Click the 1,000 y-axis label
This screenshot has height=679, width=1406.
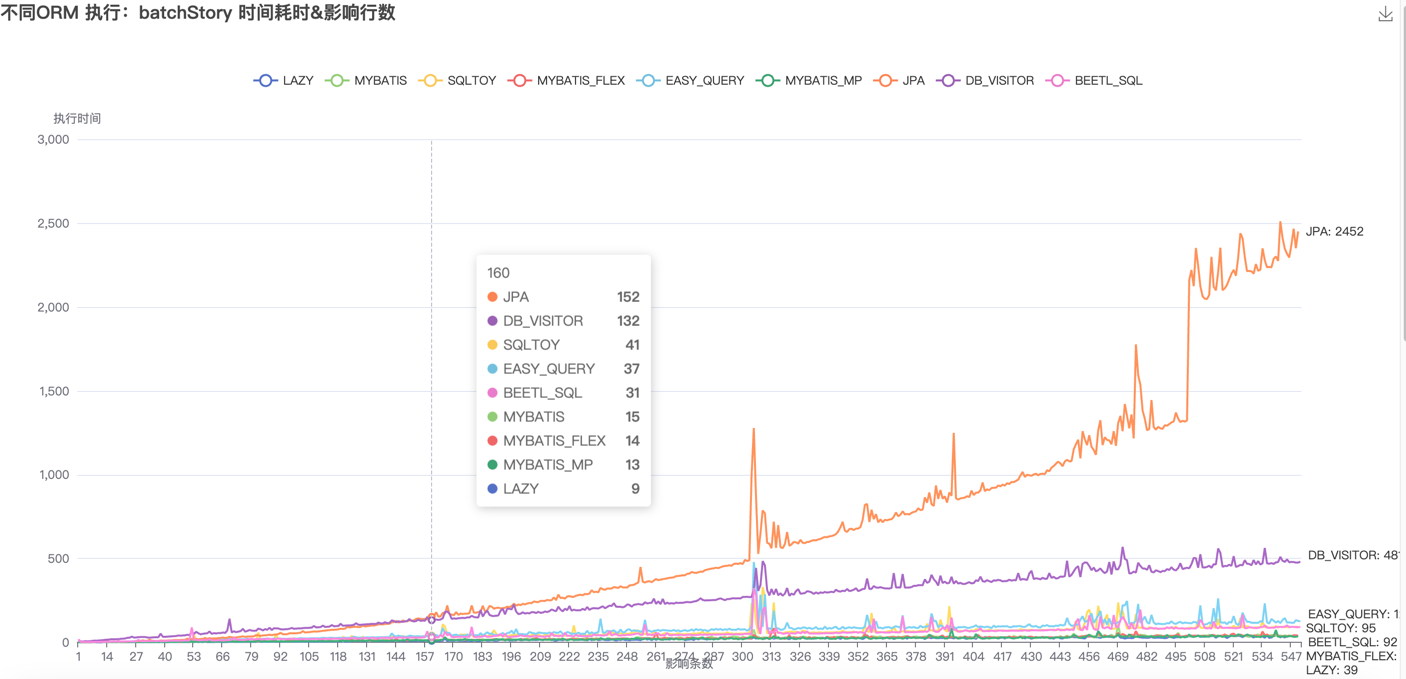52,475
